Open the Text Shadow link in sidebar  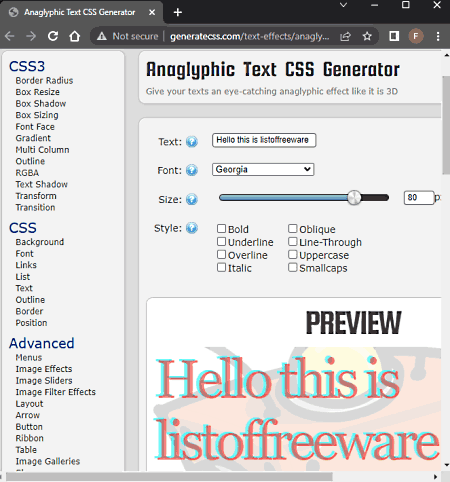coord(42,184)
